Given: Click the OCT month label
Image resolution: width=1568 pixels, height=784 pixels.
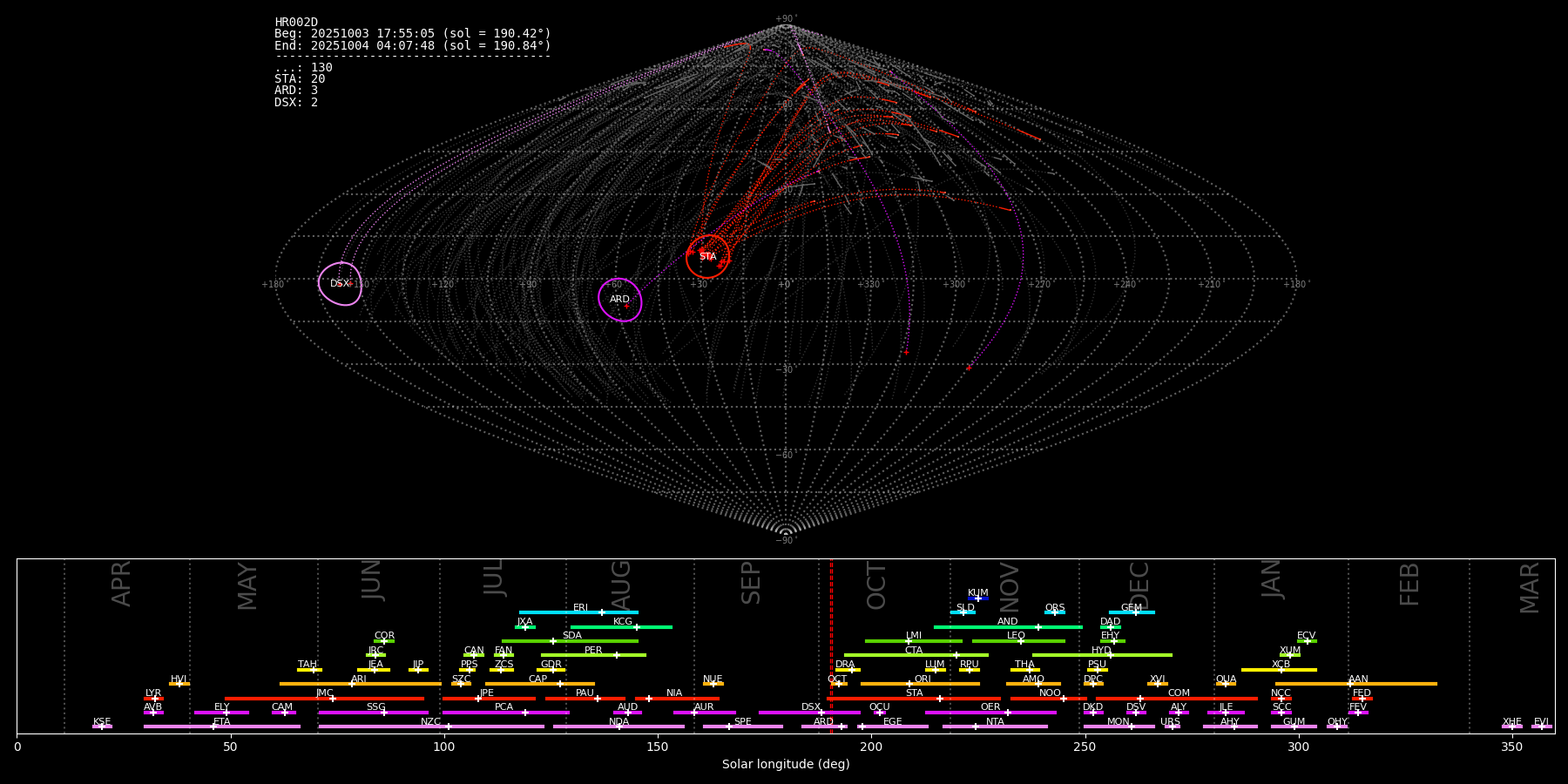Looking at the screenshot, I should 876,585.
